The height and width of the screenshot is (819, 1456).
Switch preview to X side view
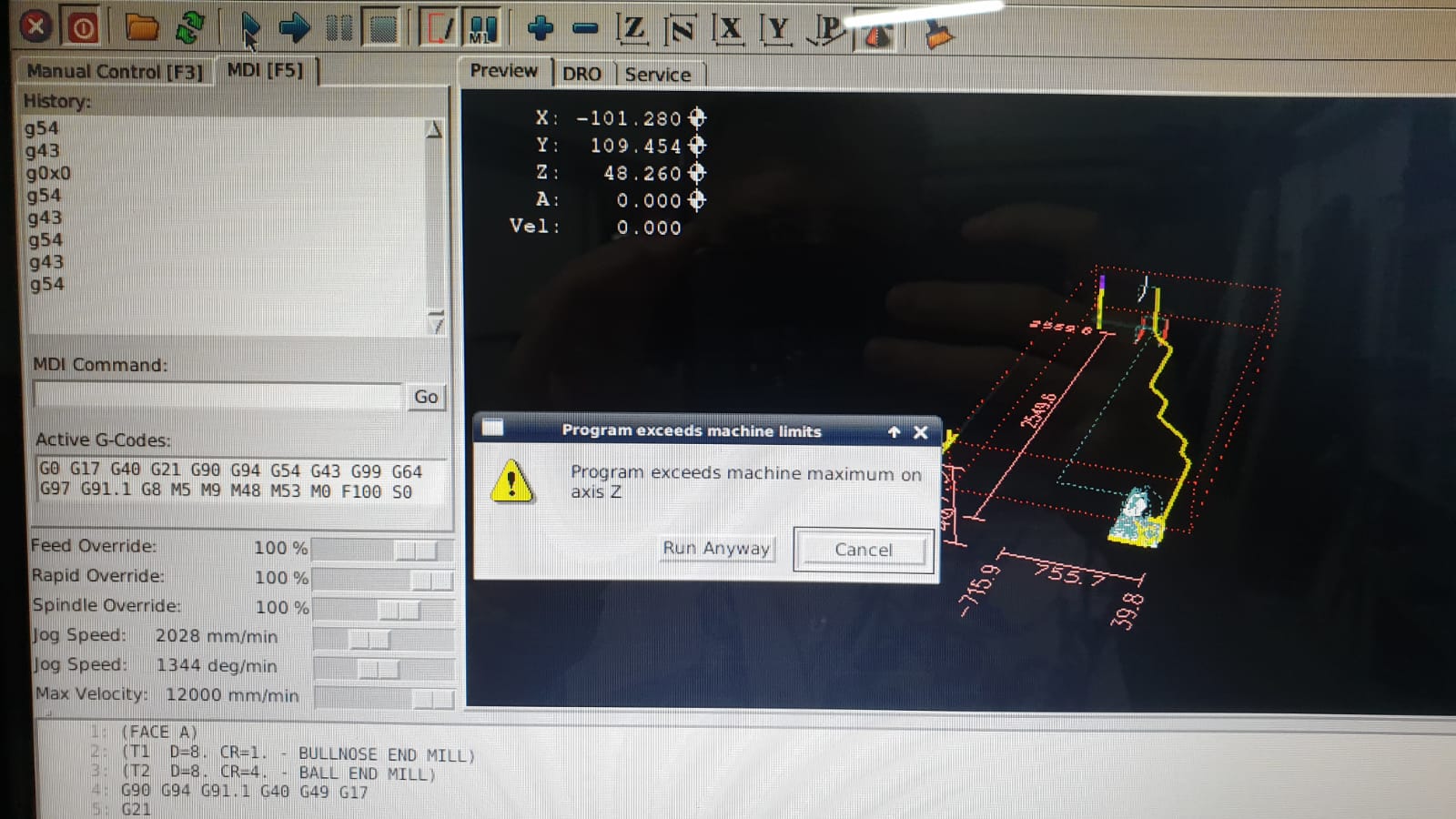(729, 28)
